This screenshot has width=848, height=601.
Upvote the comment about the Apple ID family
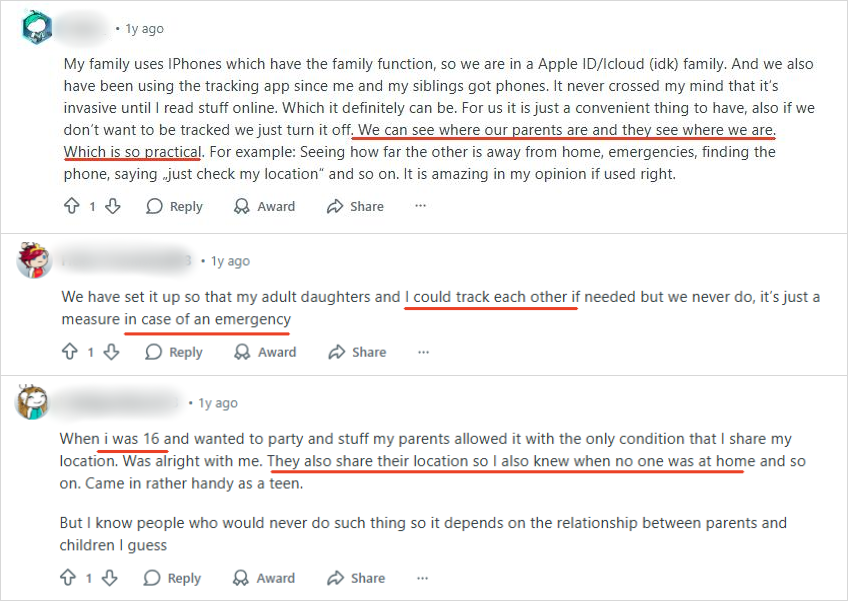(71, 205)
